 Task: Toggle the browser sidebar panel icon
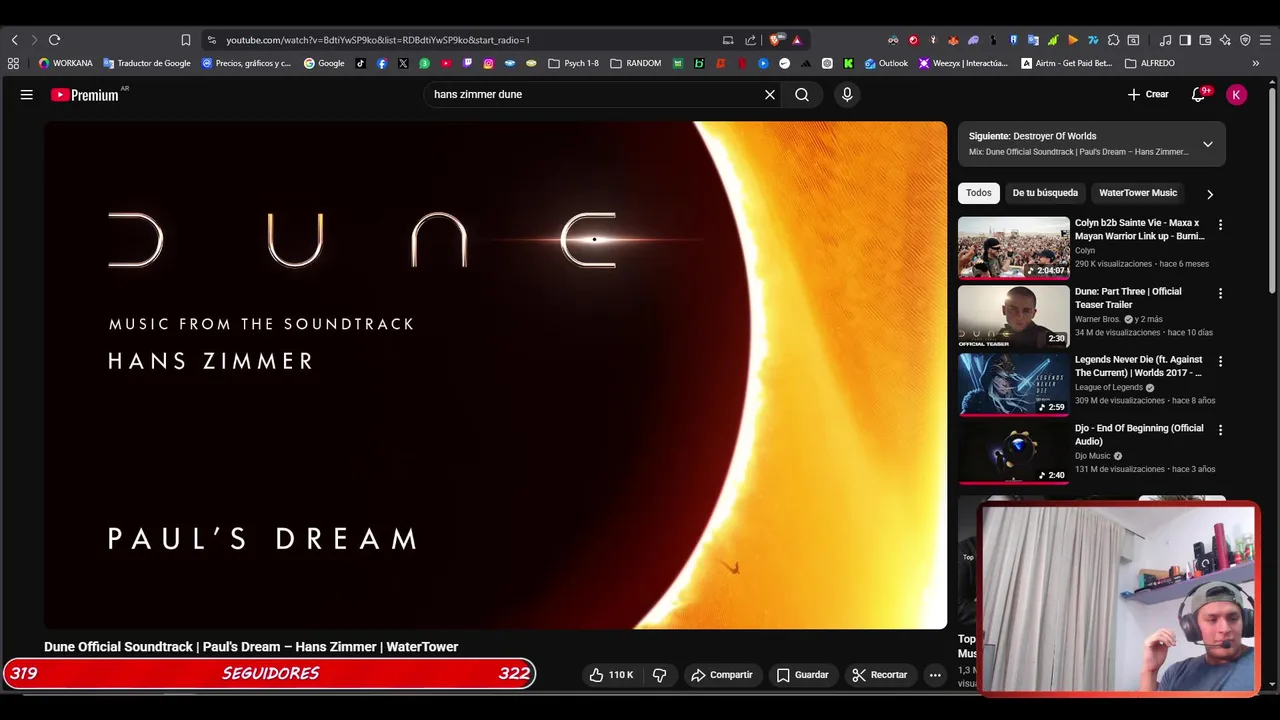(1185, 40)
